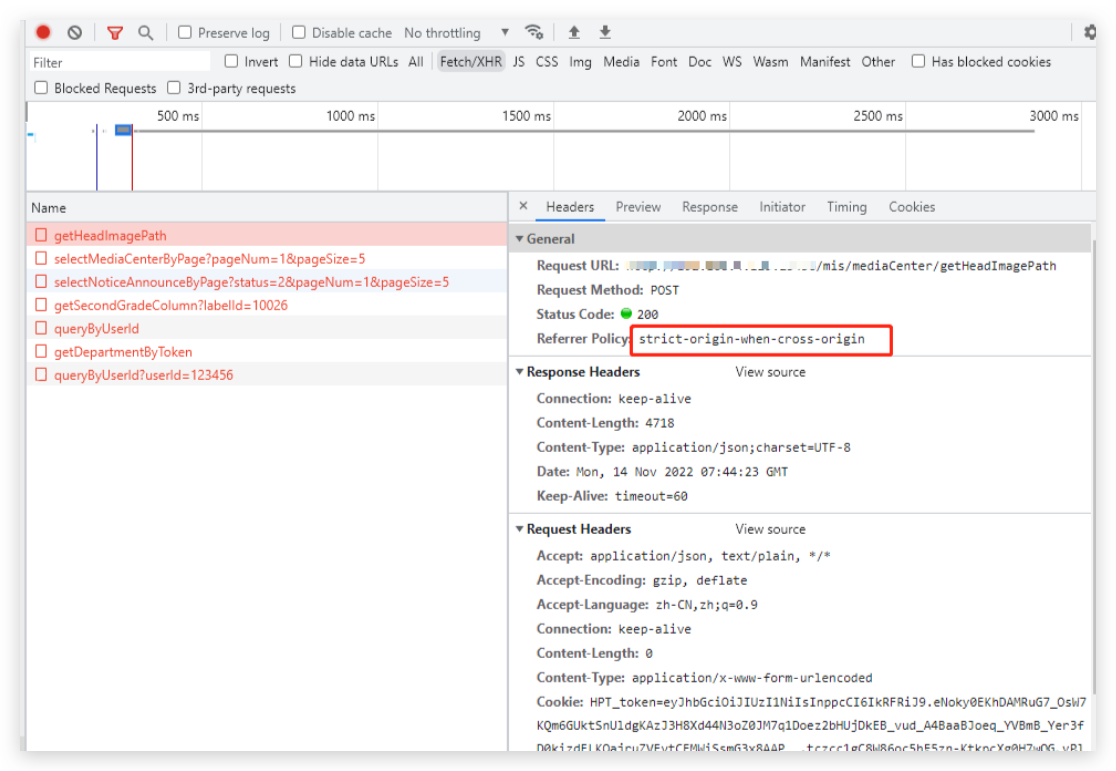The height and width of the screenshot is (771, 1116).
Task: Open the Timing tab
Action: (x=846, y=206)
